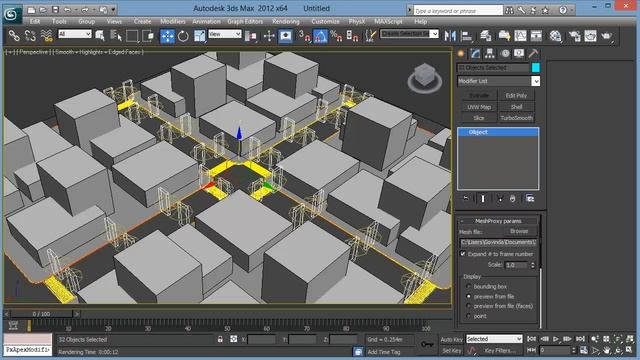Image resolution: width=640 pixels, height=360 pixels.
Task: Open the Curve Editor
Action: point(520,36)
